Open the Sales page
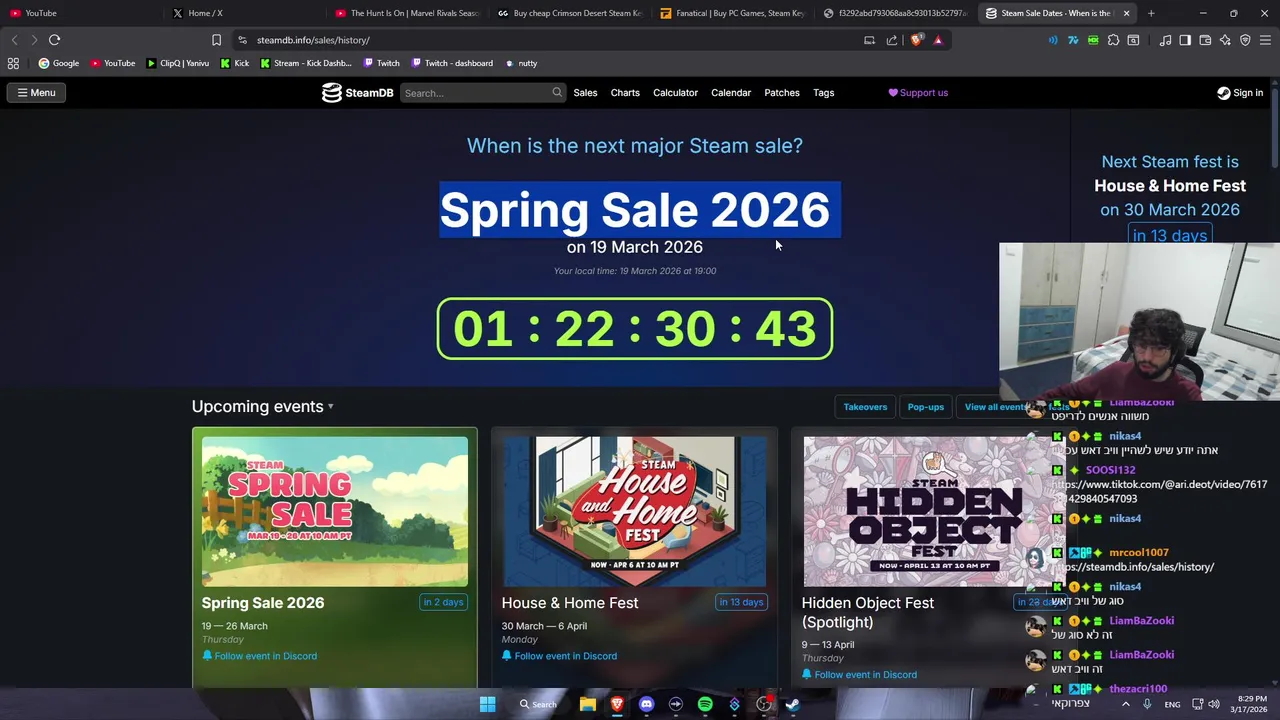1280x720 pixels. pos(585,93)
